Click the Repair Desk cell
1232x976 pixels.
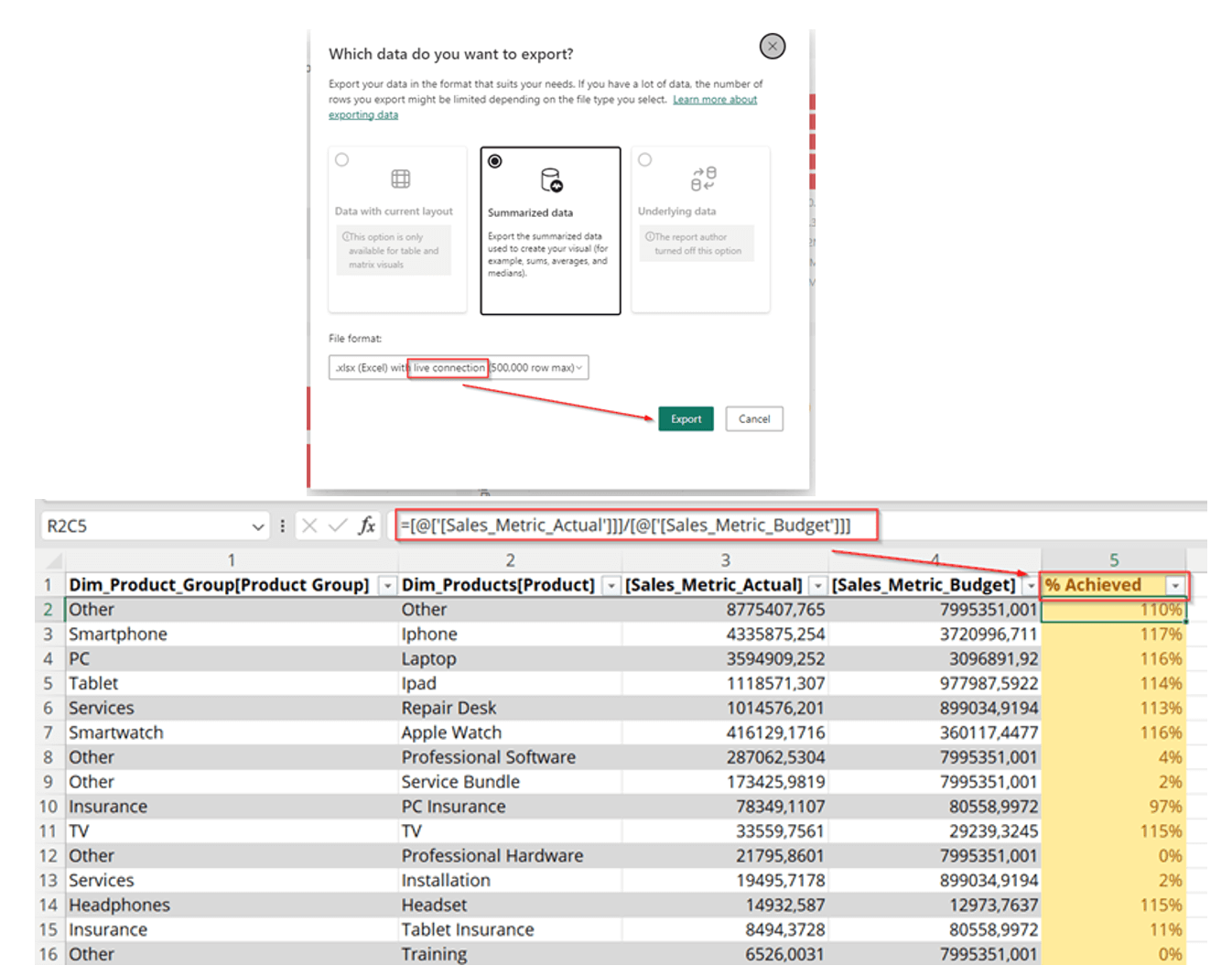(511, 709)
